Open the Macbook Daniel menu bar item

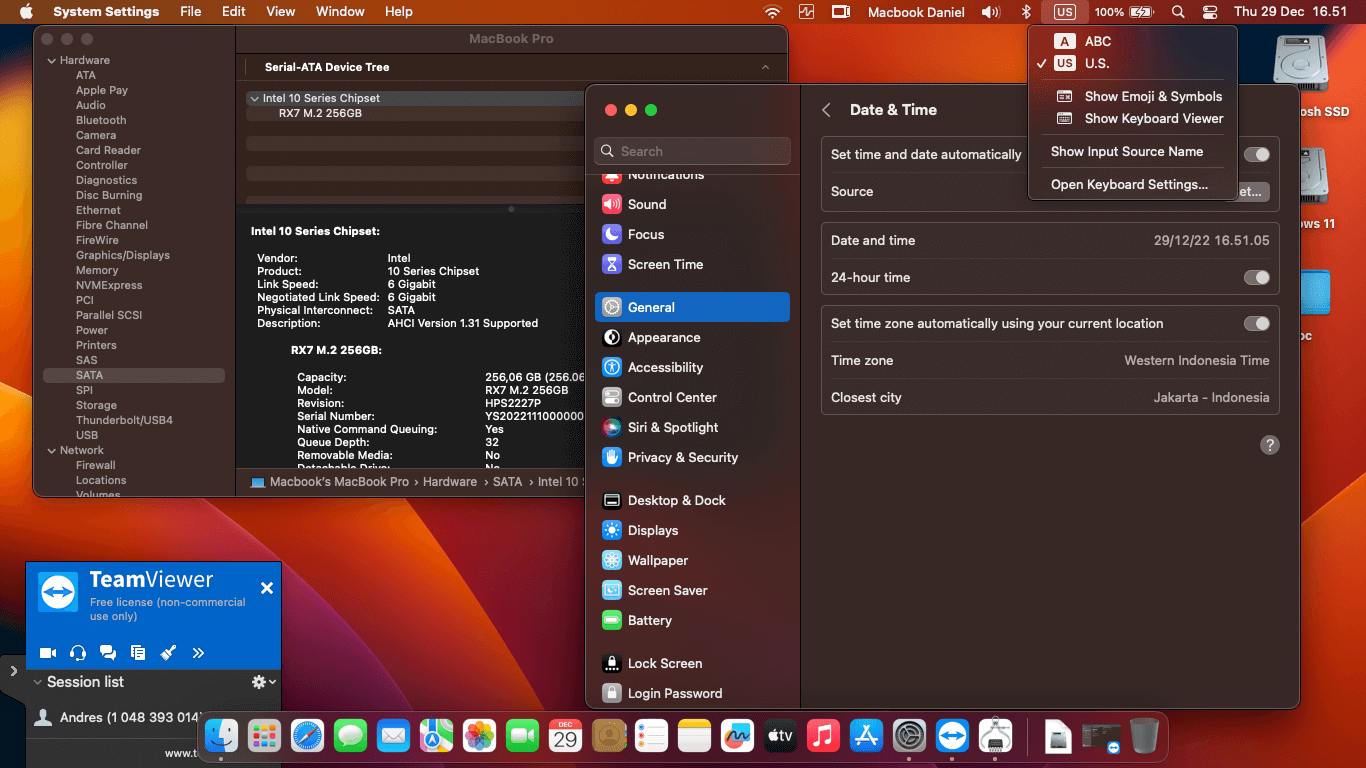point(916,12)
